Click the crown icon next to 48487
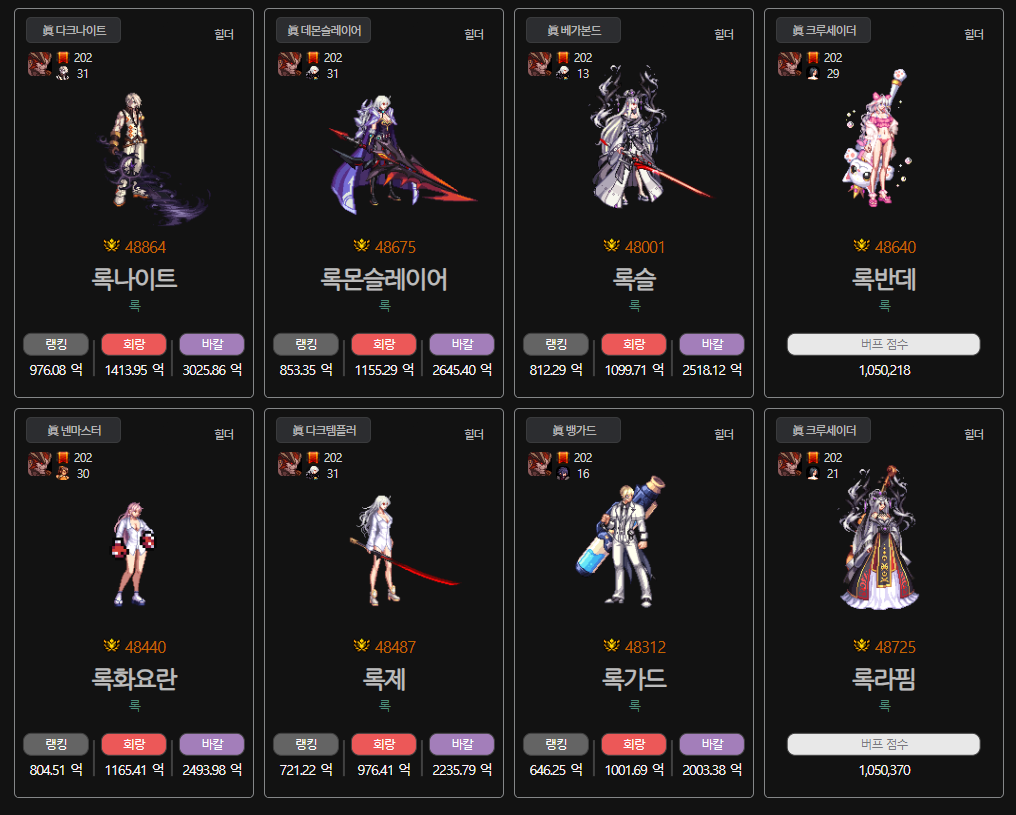The image size is (1016, 815). [x=362, y=645]
